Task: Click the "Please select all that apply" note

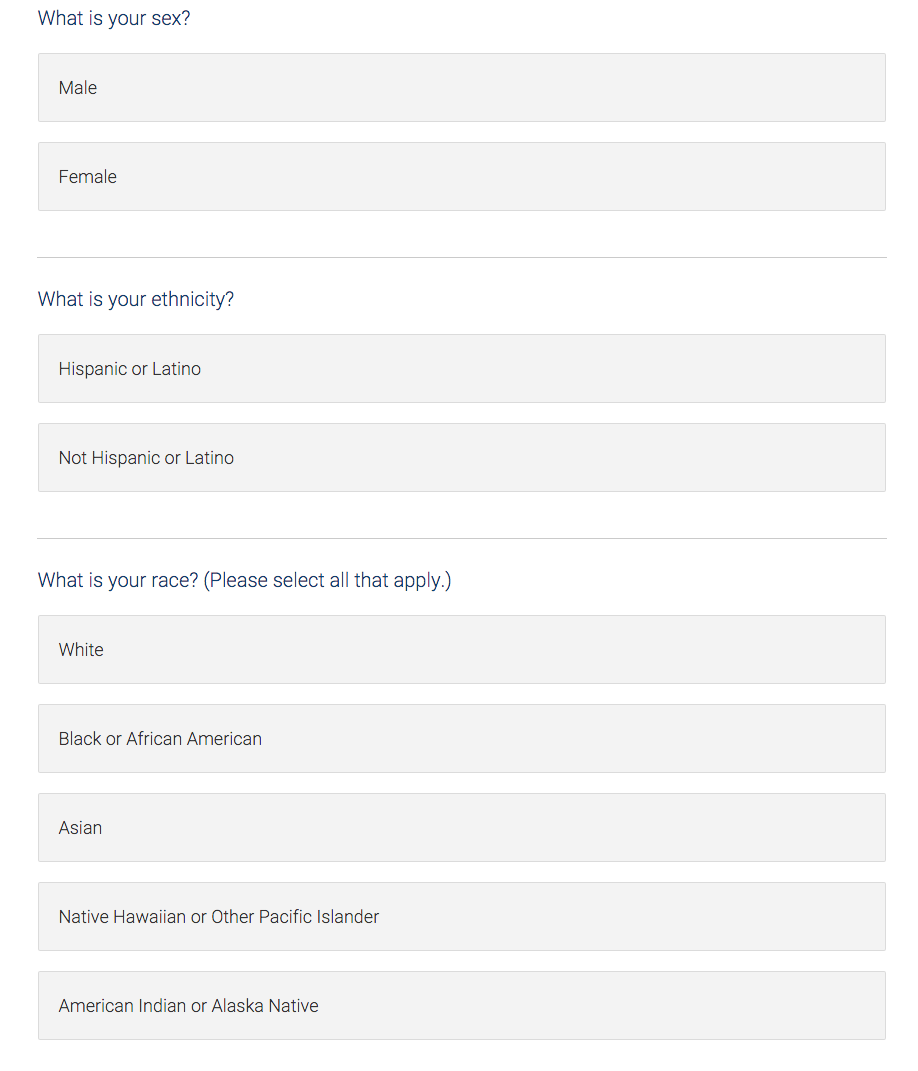Action: point(327,581)
